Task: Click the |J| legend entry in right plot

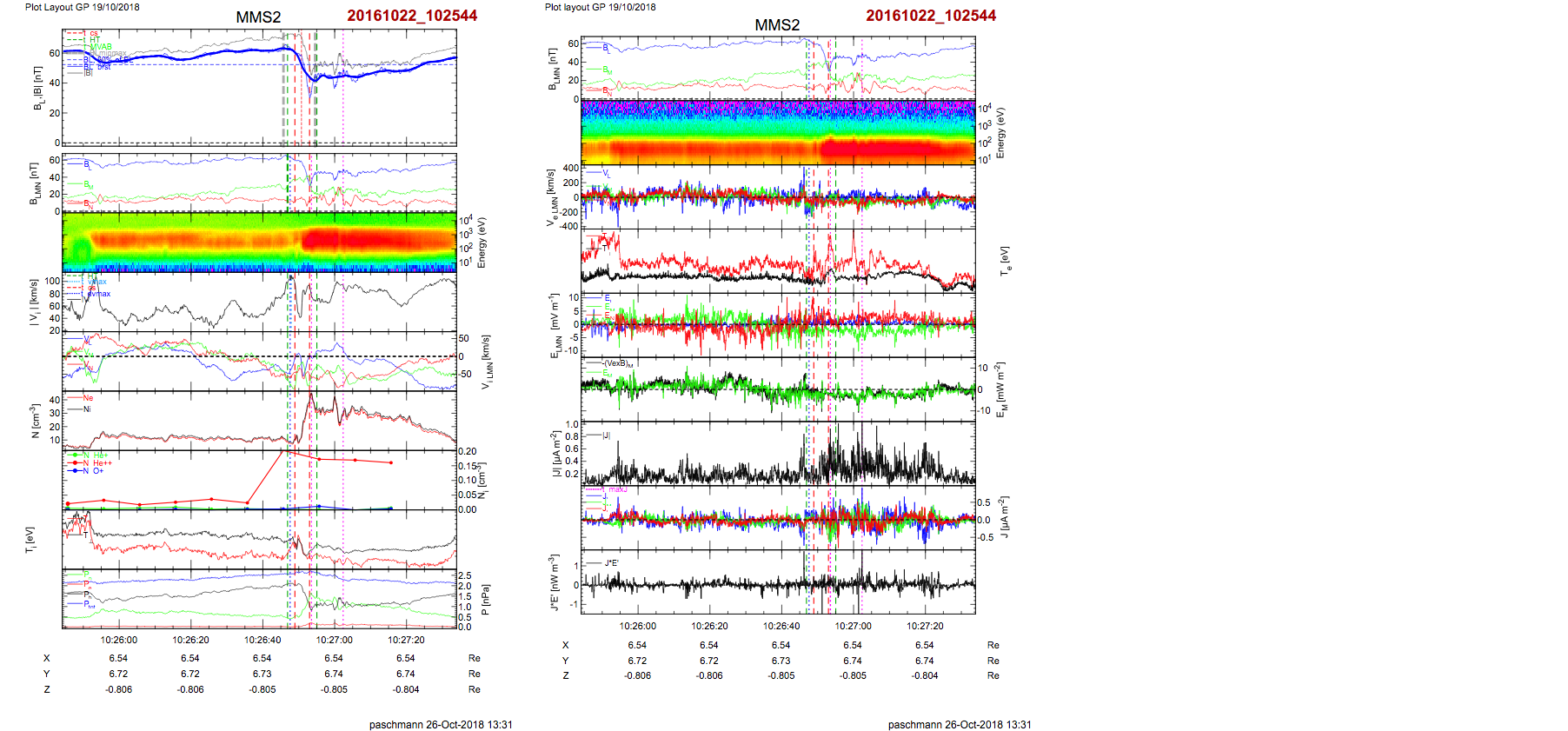Action: click(606, 435)
